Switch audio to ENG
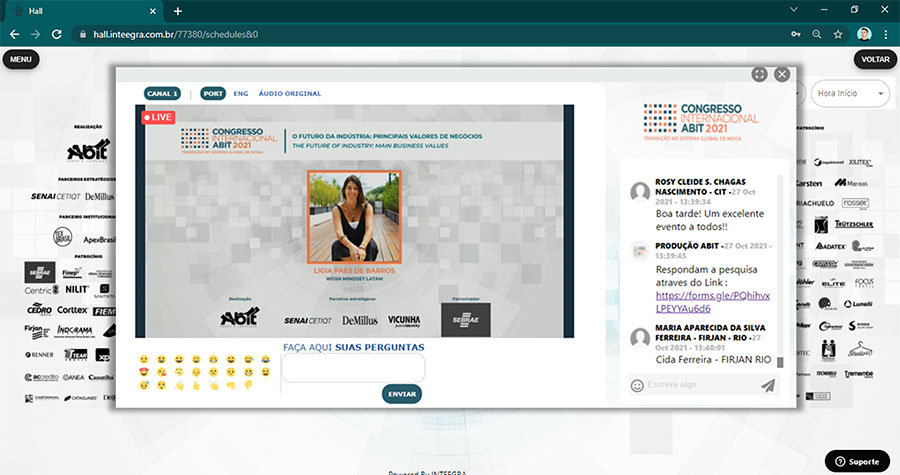This screenshot has width=900, height=475. point(241,94)
